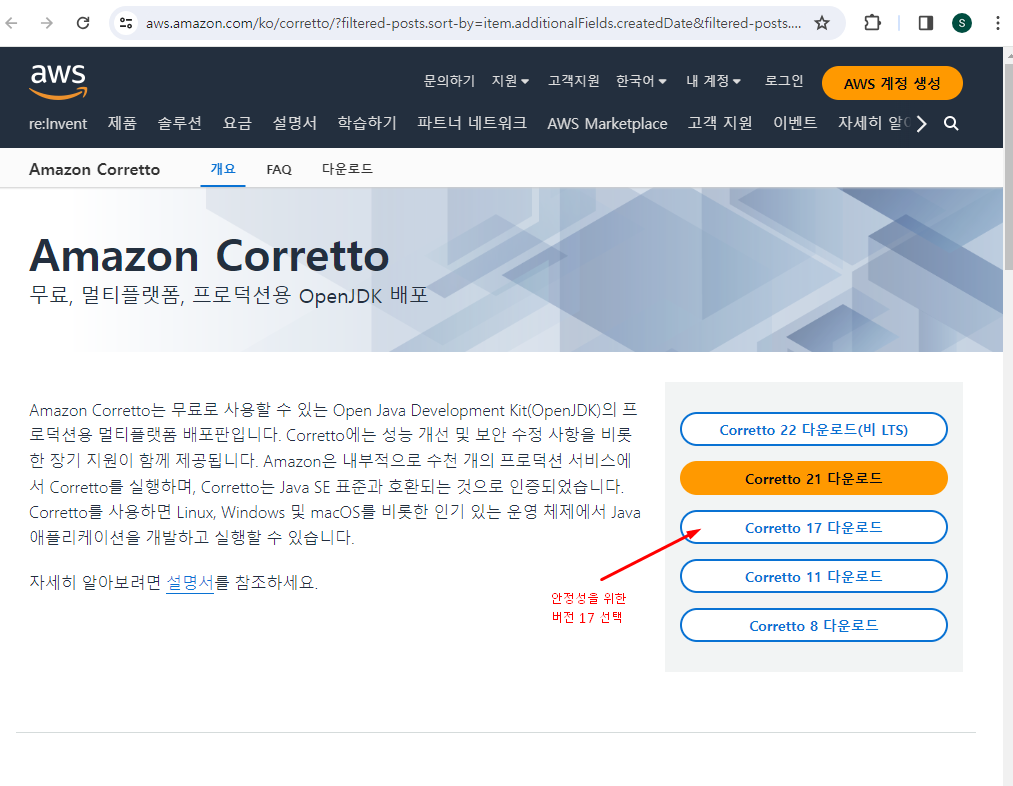
Task: Toggle the browser side panel icon
Action: tap(926, 23)
